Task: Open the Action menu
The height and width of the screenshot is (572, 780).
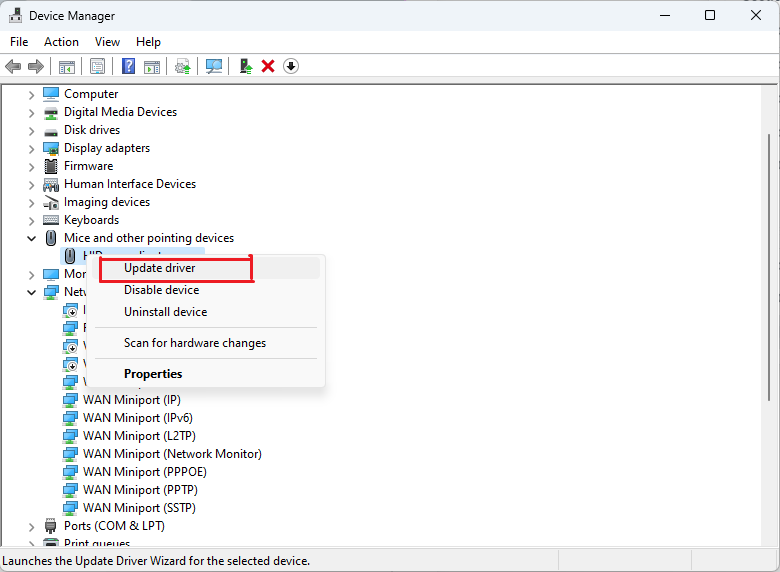Action: click(61, 42)
